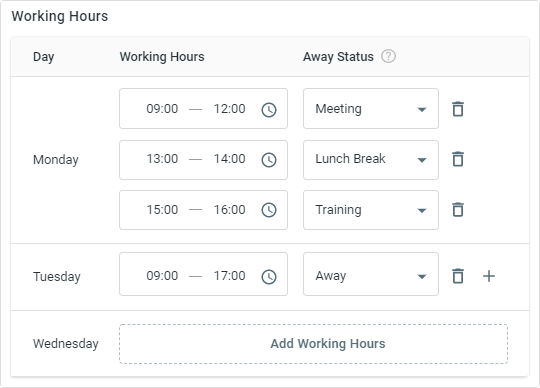Open the Away Status help icon
540x388 pixels.
388,56
